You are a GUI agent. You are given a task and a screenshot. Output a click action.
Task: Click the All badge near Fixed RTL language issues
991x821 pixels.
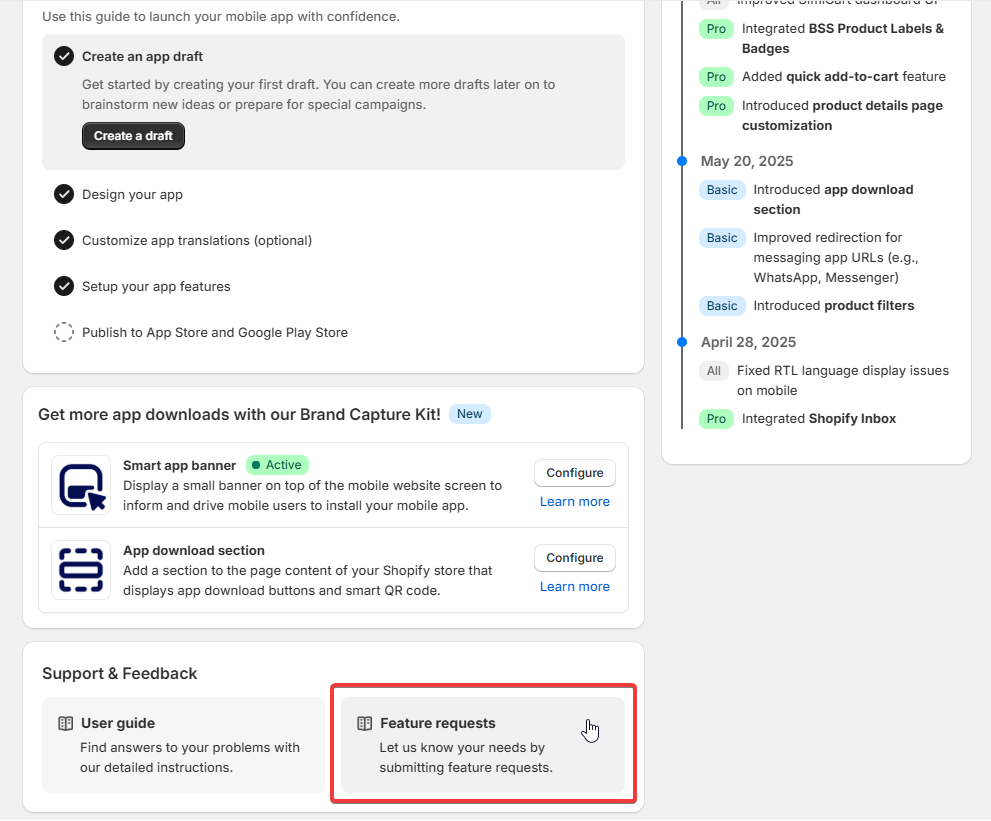pos(714,370)
